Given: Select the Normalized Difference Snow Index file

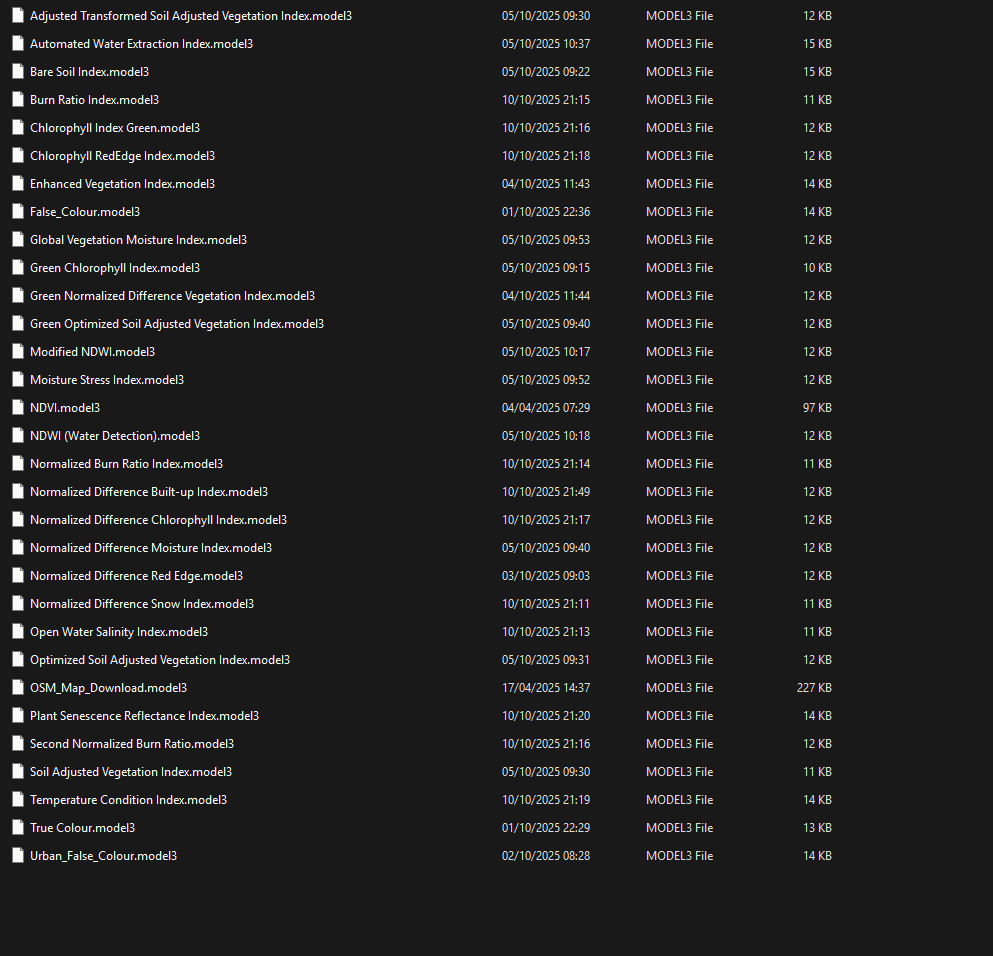Looking at the screenshot, I should pyautogui.click(x=141, y=603).
